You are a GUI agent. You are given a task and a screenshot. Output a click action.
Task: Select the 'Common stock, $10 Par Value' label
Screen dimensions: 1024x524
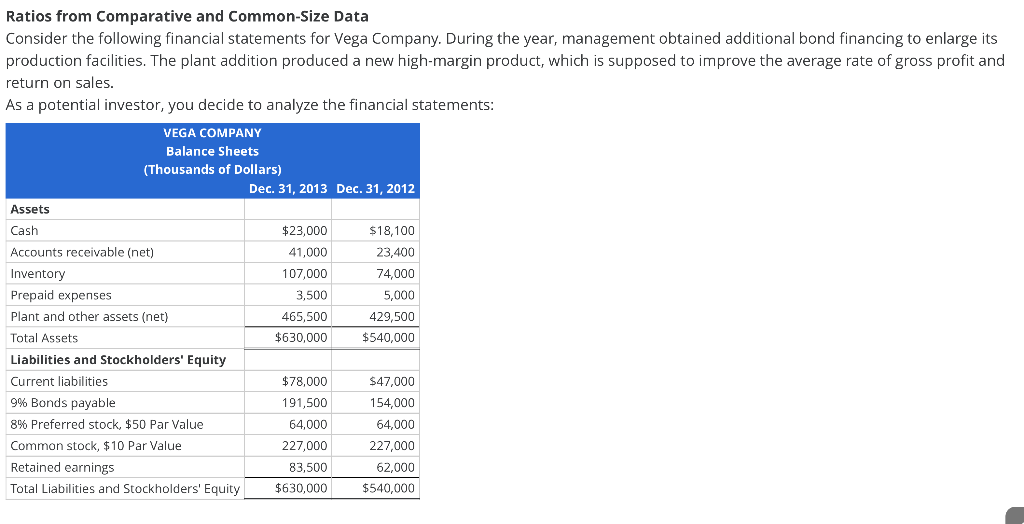(x=96, y=446)
